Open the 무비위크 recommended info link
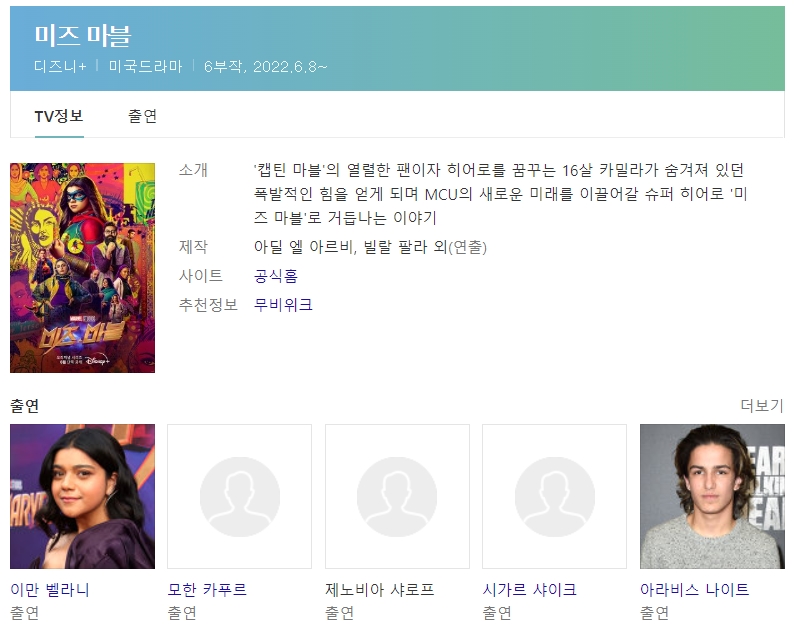This screenshot has width=794, height=638. [x=283, y=305]
